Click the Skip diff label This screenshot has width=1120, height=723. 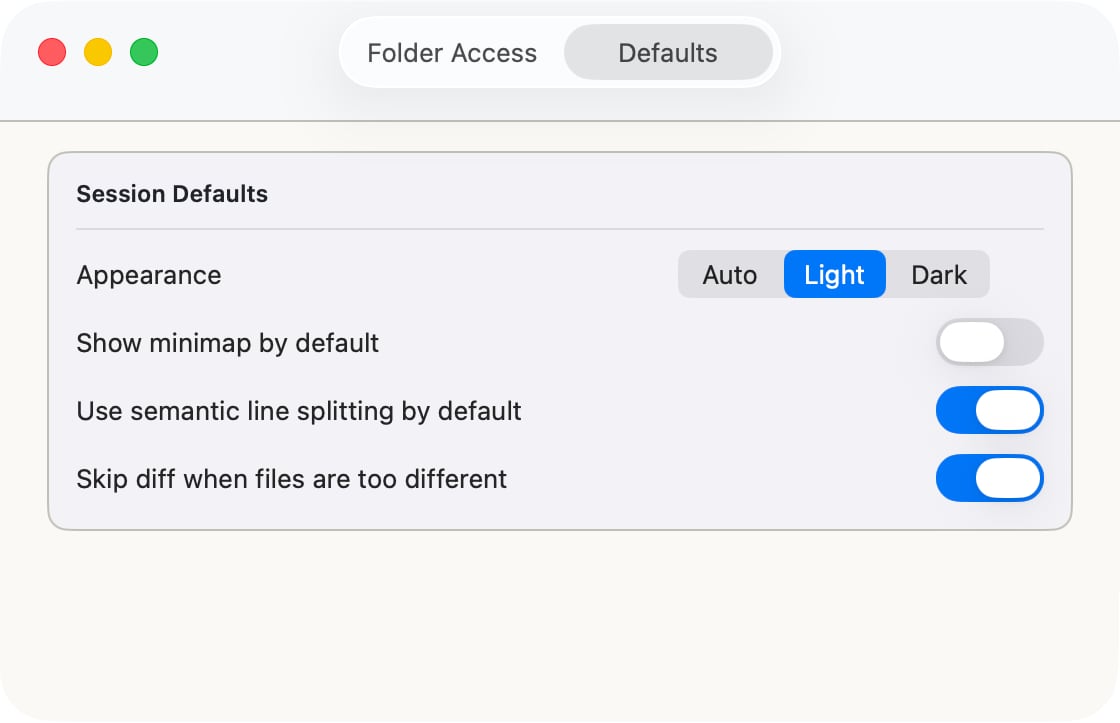(x=291, y=479)
